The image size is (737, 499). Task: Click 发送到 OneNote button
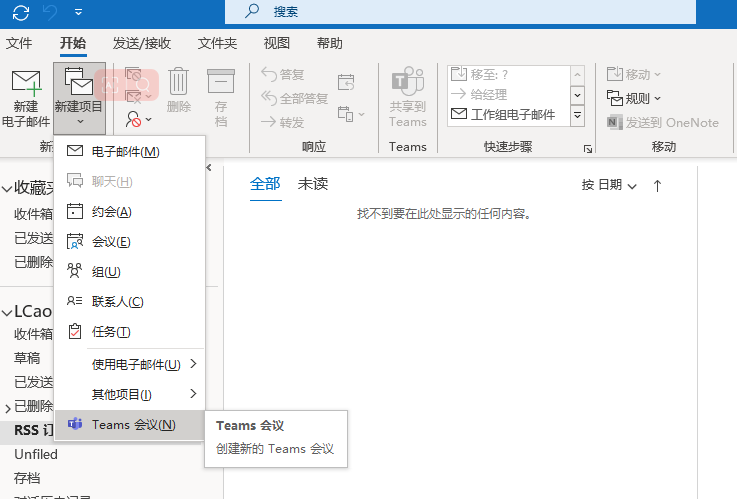coord(663,123)
